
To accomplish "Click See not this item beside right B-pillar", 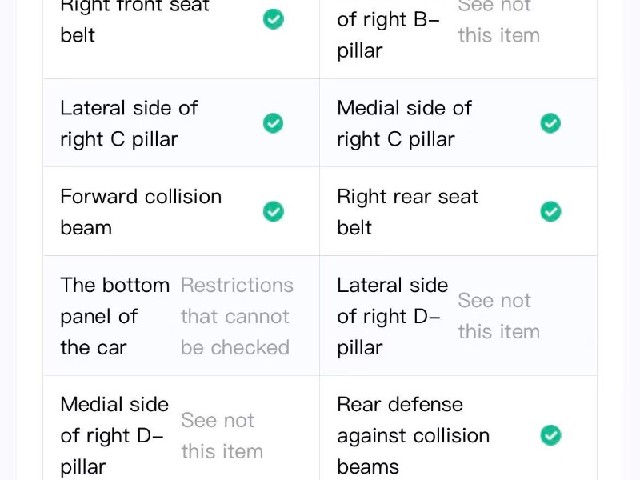I will pos(498,21).
